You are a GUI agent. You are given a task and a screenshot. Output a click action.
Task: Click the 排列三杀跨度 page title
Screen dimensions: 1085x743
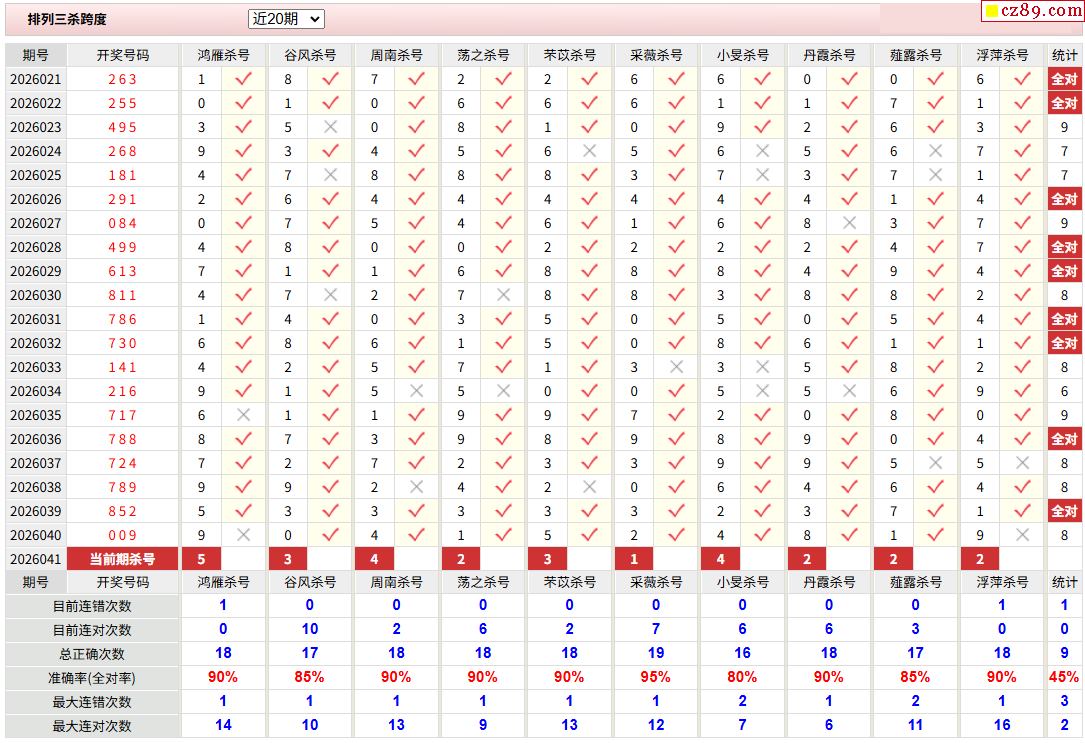coord(67,19)
